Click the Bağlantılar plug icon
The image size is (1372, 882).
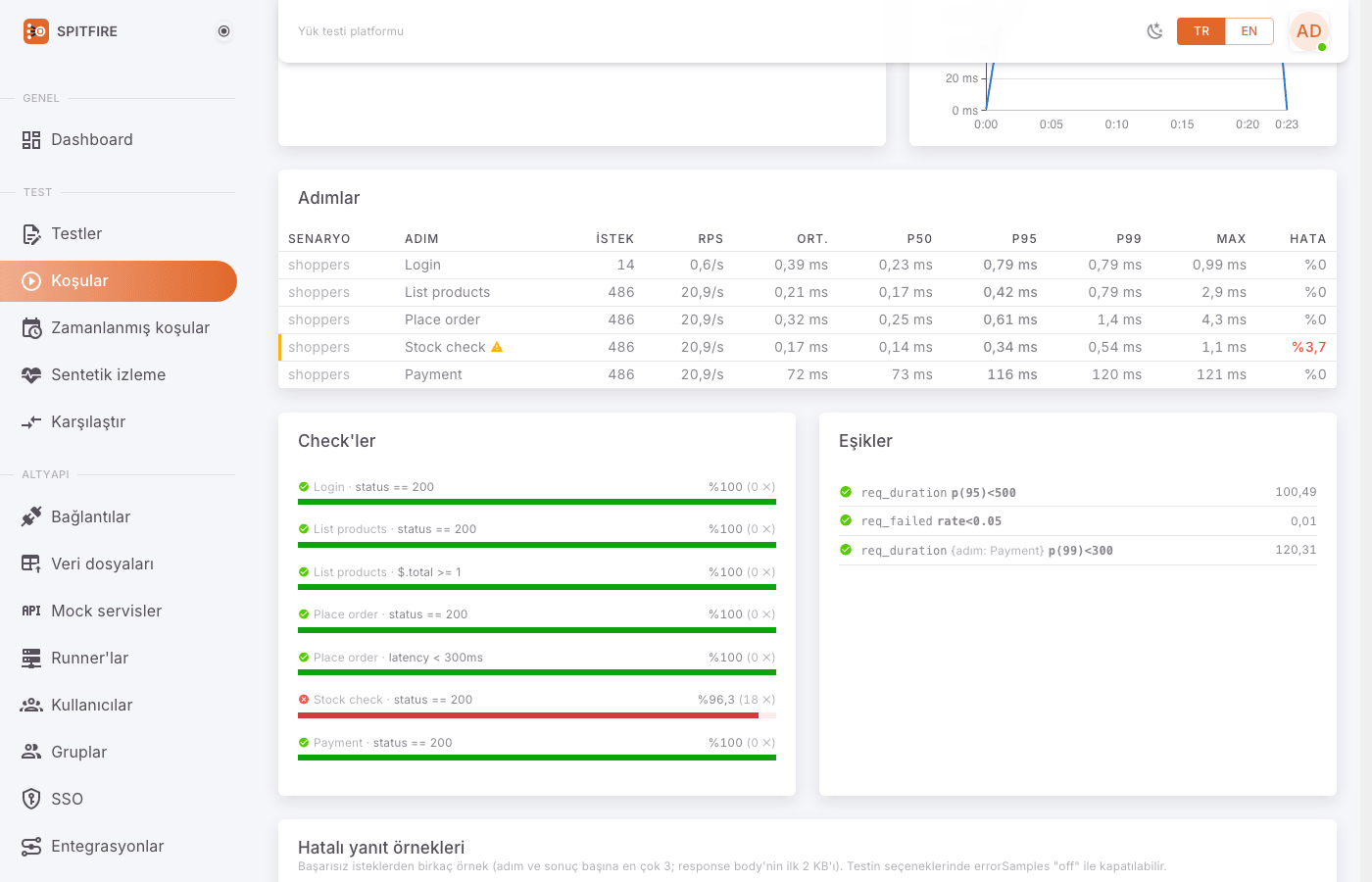[31, 516]
